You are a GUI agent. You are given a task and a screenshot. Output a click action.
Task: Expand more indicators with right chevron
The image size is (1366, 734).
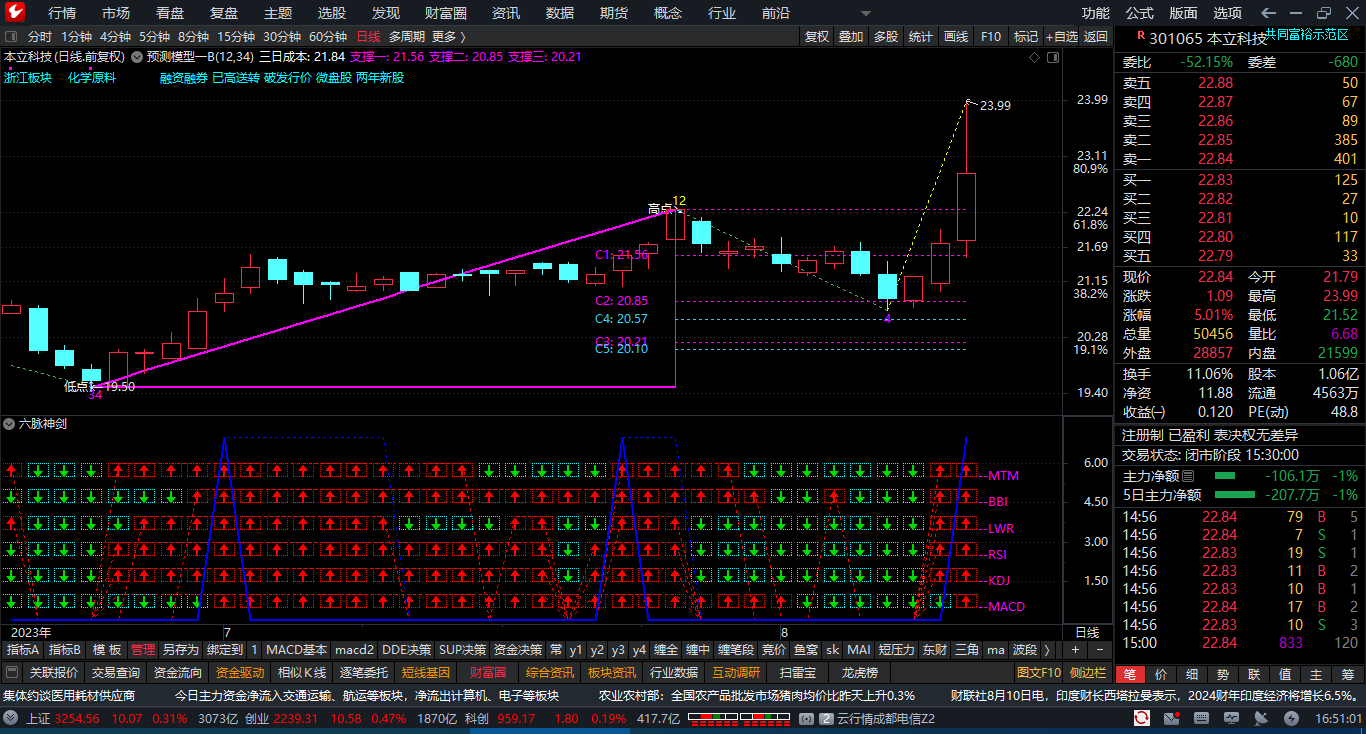(1047, 649)
